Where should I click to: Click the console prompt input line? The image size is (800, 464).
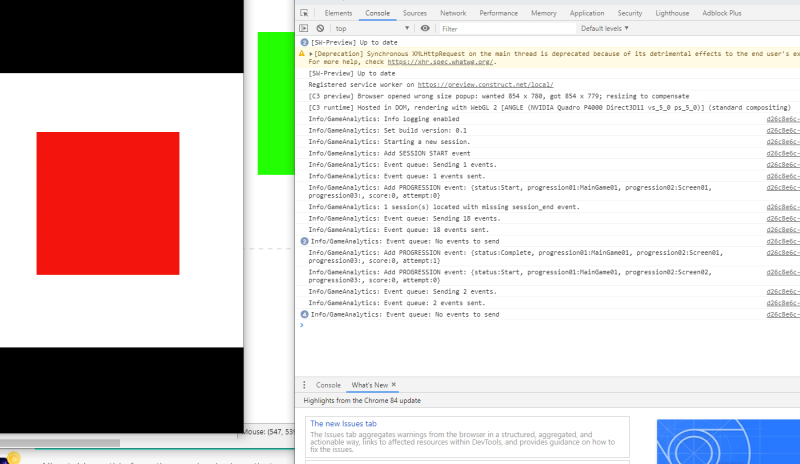pos(551,325)
